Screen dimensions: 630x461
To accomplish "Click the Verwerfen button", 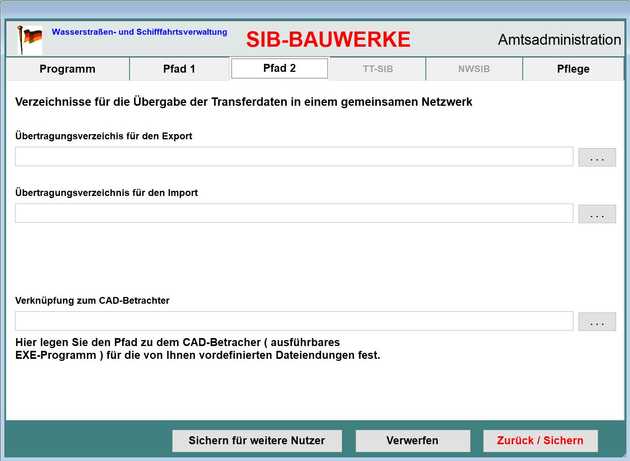I will tap(413, 441).
